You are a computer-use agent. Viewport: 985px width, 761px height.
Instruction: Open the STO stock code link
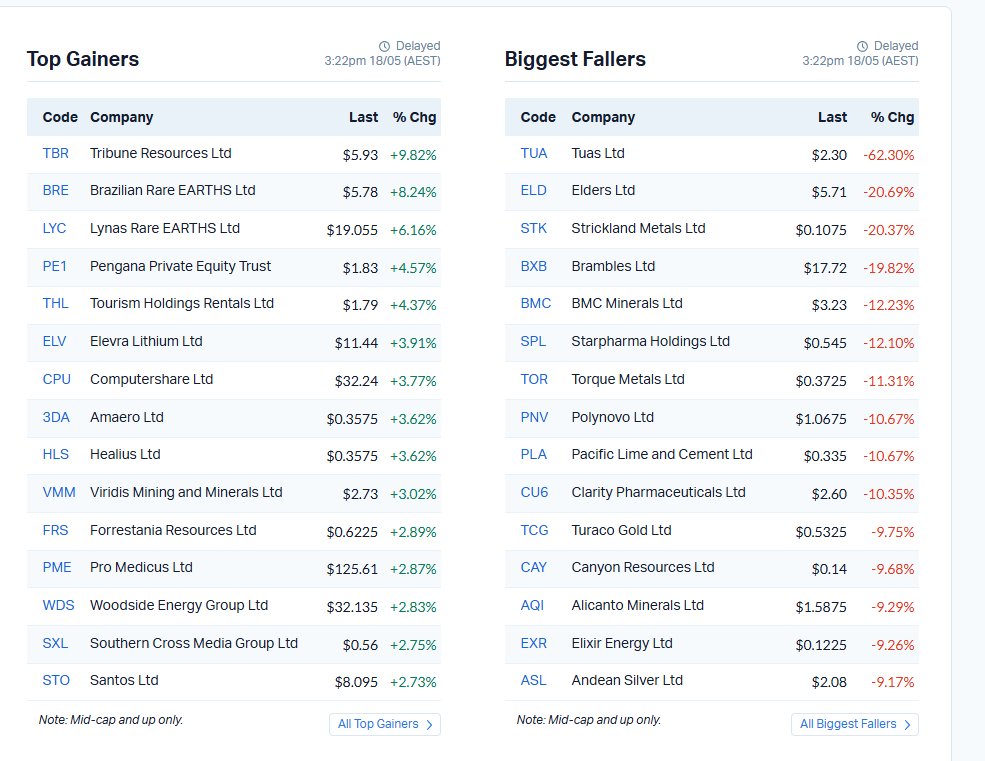[56, 681]
